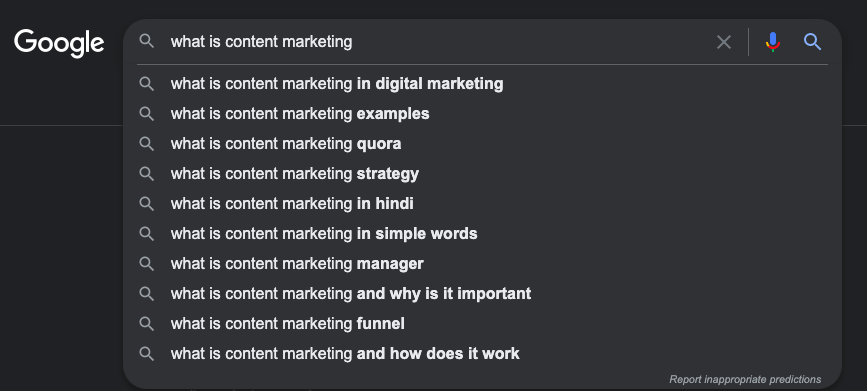Choose 'and how does it work' suggestion

coord(482,353)
